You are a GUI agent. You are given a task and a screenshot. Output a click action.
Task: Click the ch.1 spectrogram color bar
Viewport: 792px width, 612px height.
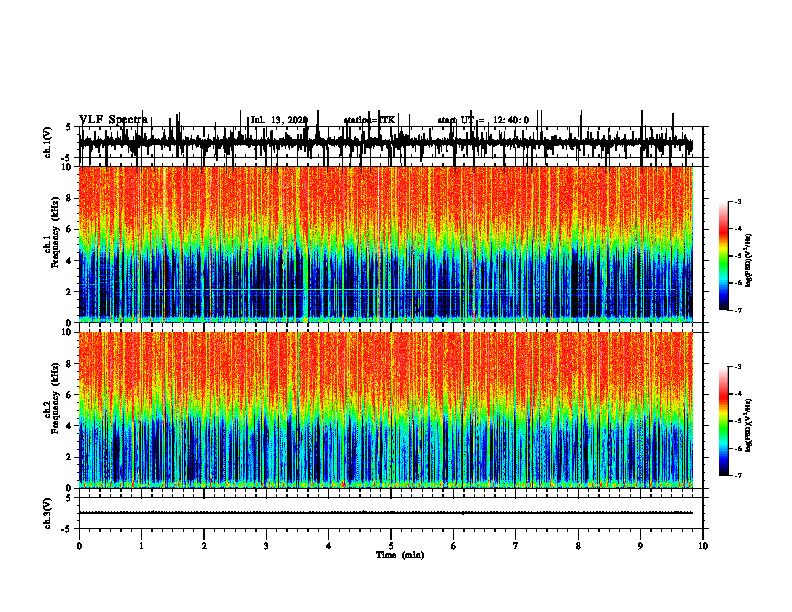(x=724, y=256)
